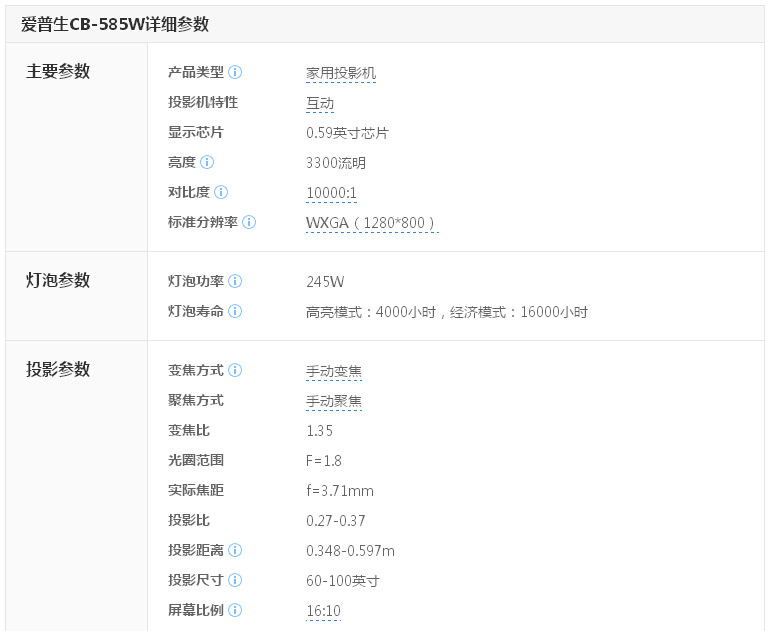Click the 实际焦距 label
771x631 pixels.
[196, 490]
